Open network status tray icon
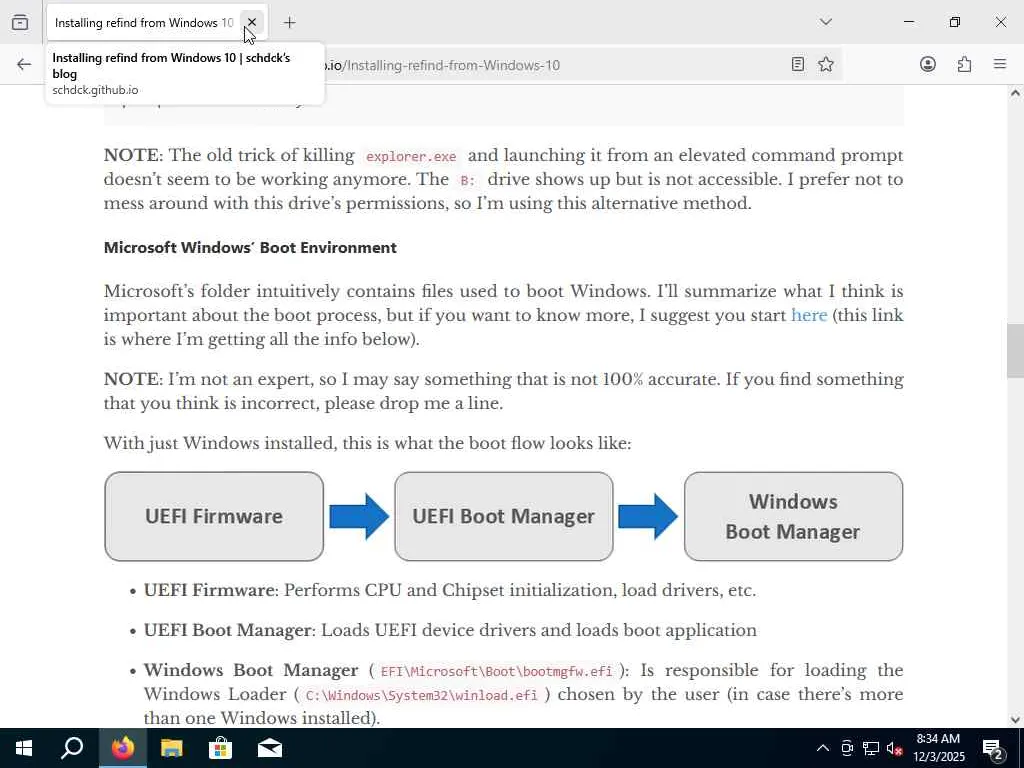Screen dimensions: 1024x768 (x=871, y=748)
